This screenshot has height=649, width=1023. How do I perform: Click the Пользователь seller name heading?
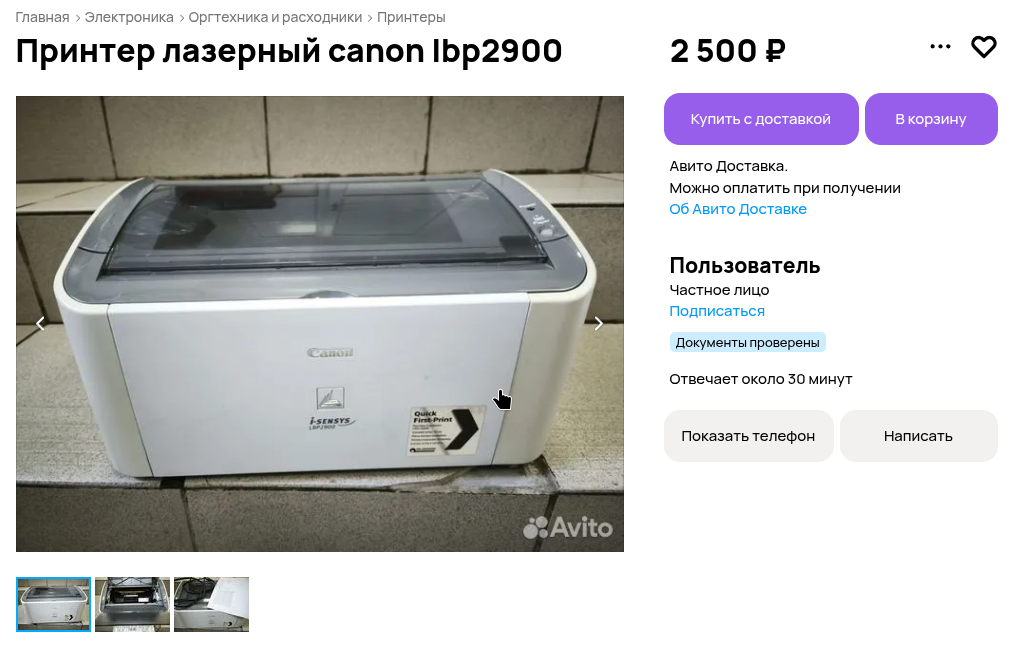pyautogui.click(x=744, y=265)
